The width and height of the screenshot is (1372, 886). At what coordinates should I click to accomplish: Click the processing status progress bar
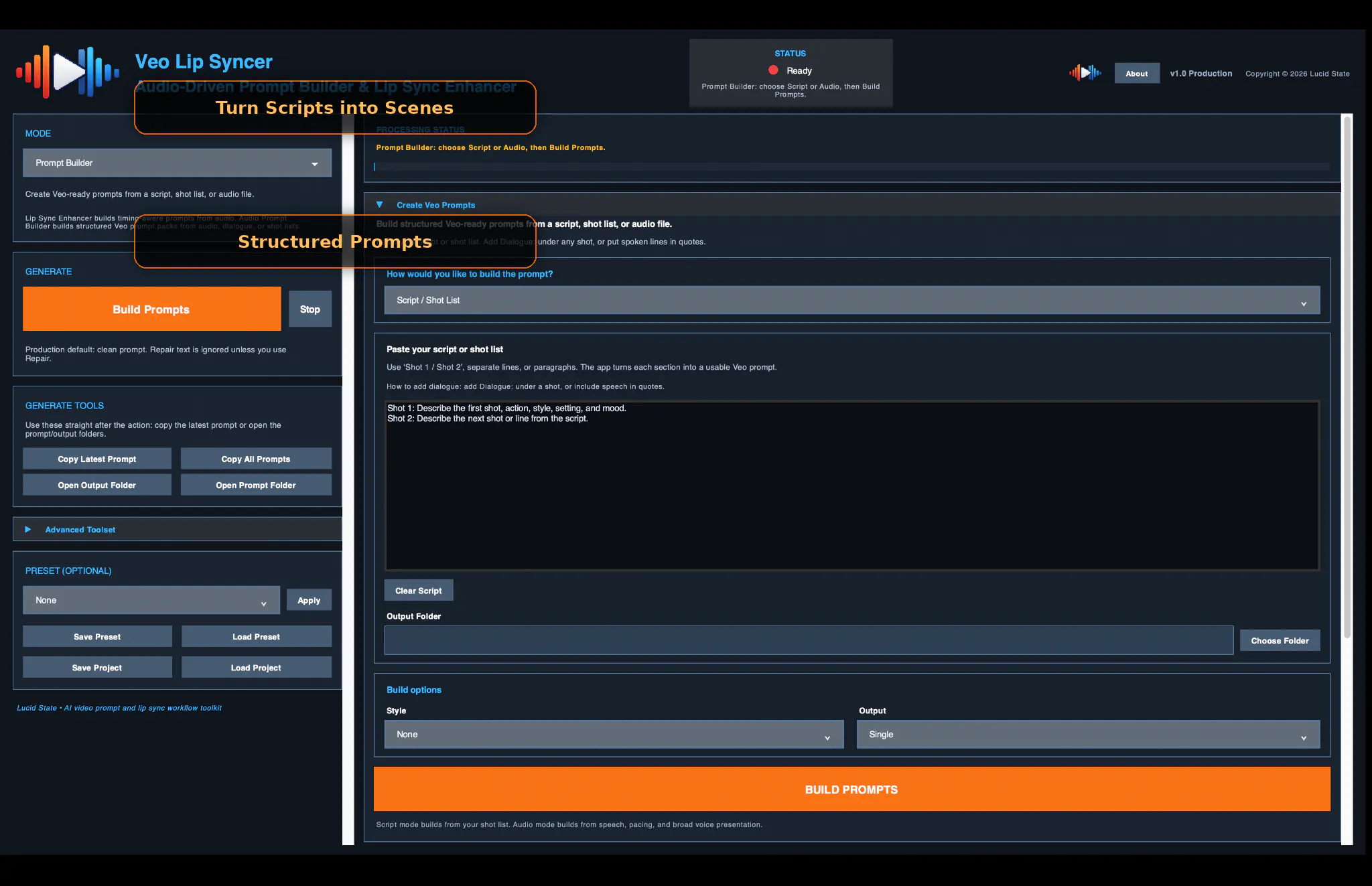[851, 167]
